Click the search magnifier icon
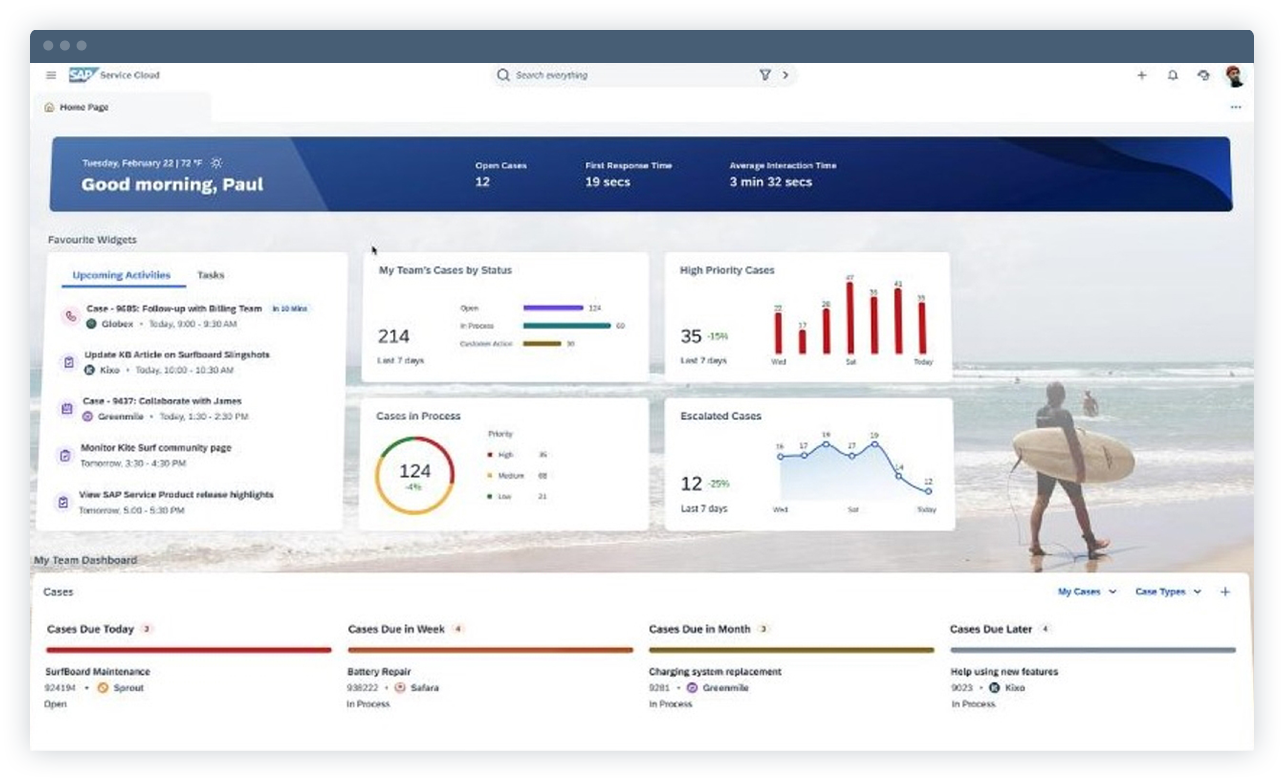The width and height of the screenshot is (1284, 780). pyautogui.click(x=501, y=75)
